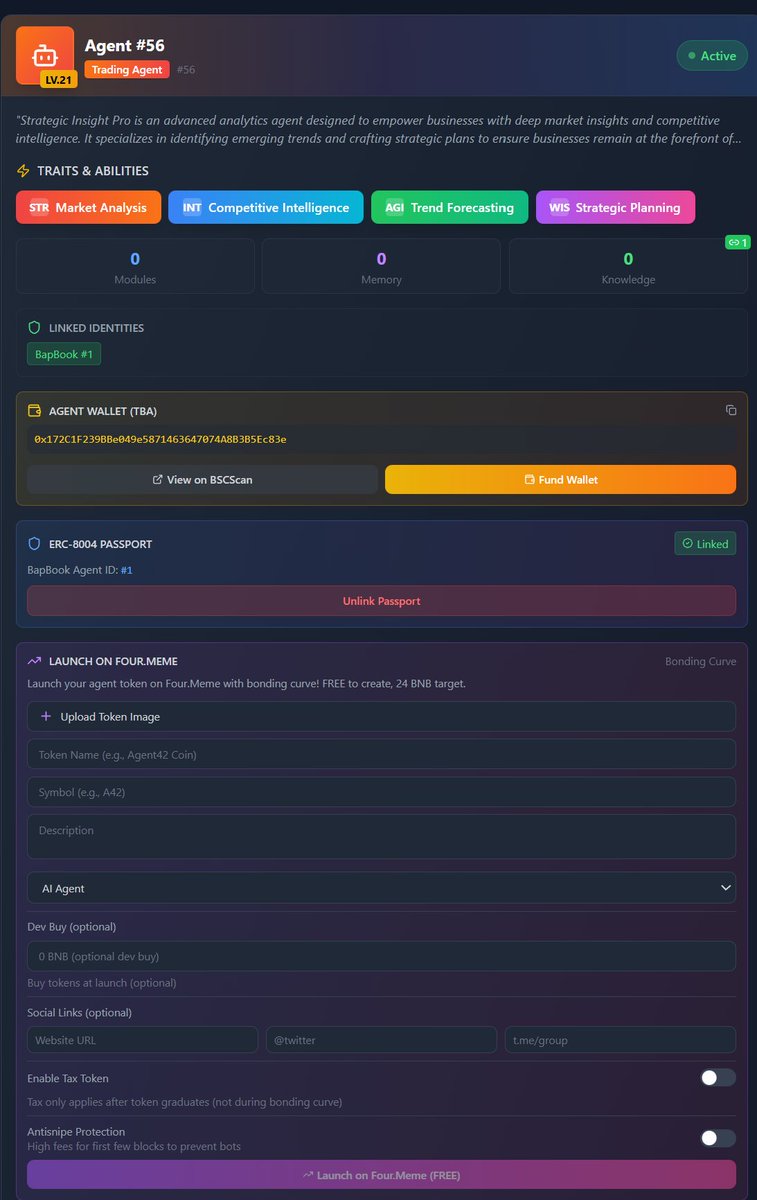Focus the Description text area
757x1200 pixels.
381,836
